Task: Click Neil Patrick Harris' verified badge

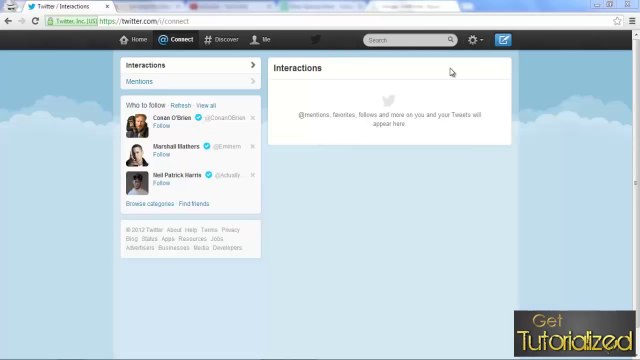Action: (209, 175)
